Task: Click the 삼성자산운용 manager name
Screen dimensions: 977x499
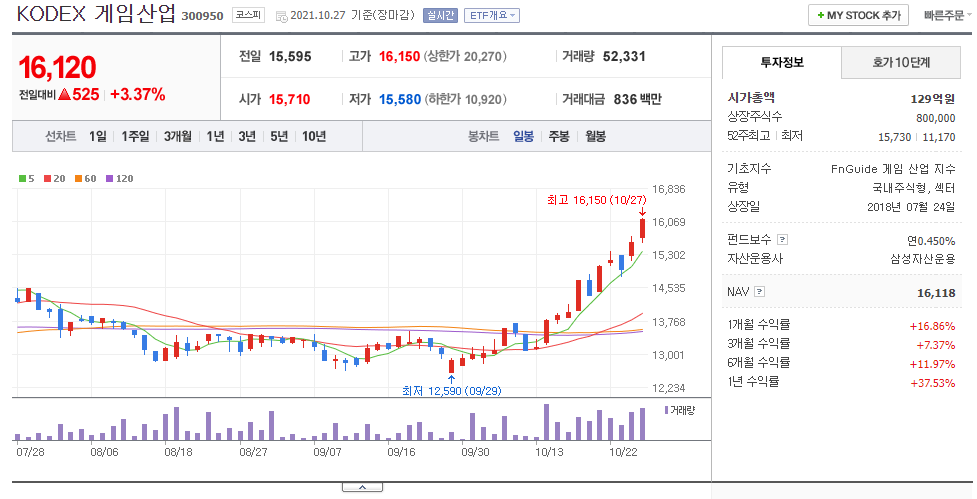Action: point(923,259)
